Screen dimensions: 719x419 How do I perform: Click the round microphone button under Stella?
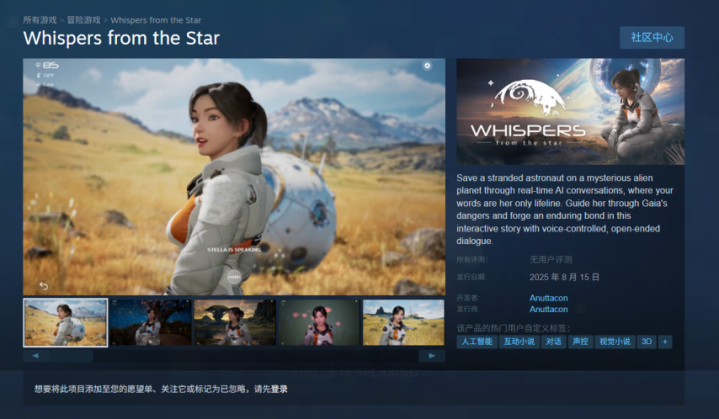[x=234, y=277]
